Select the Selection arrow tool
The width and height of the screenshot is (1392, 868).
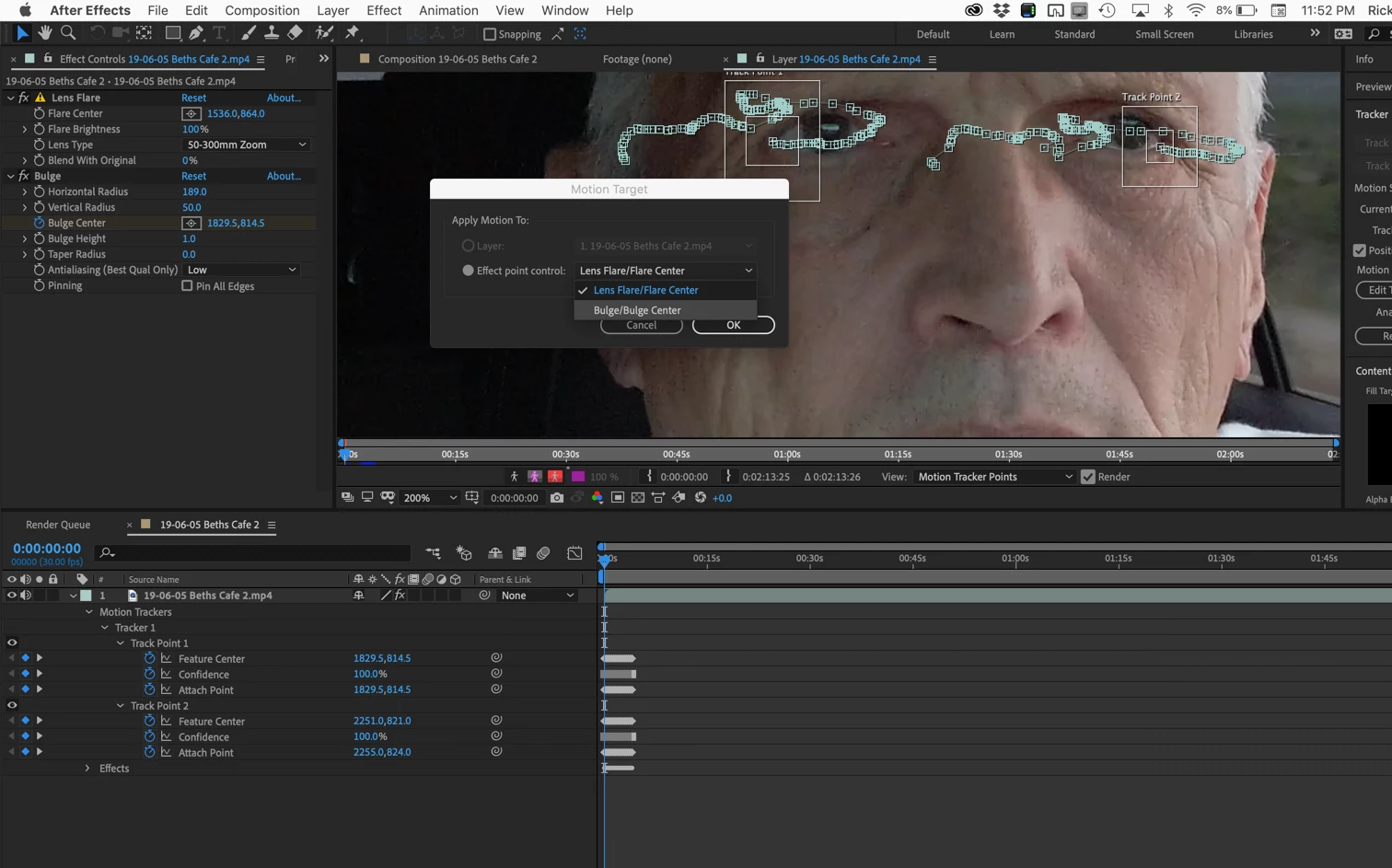[x=21, y=33]
